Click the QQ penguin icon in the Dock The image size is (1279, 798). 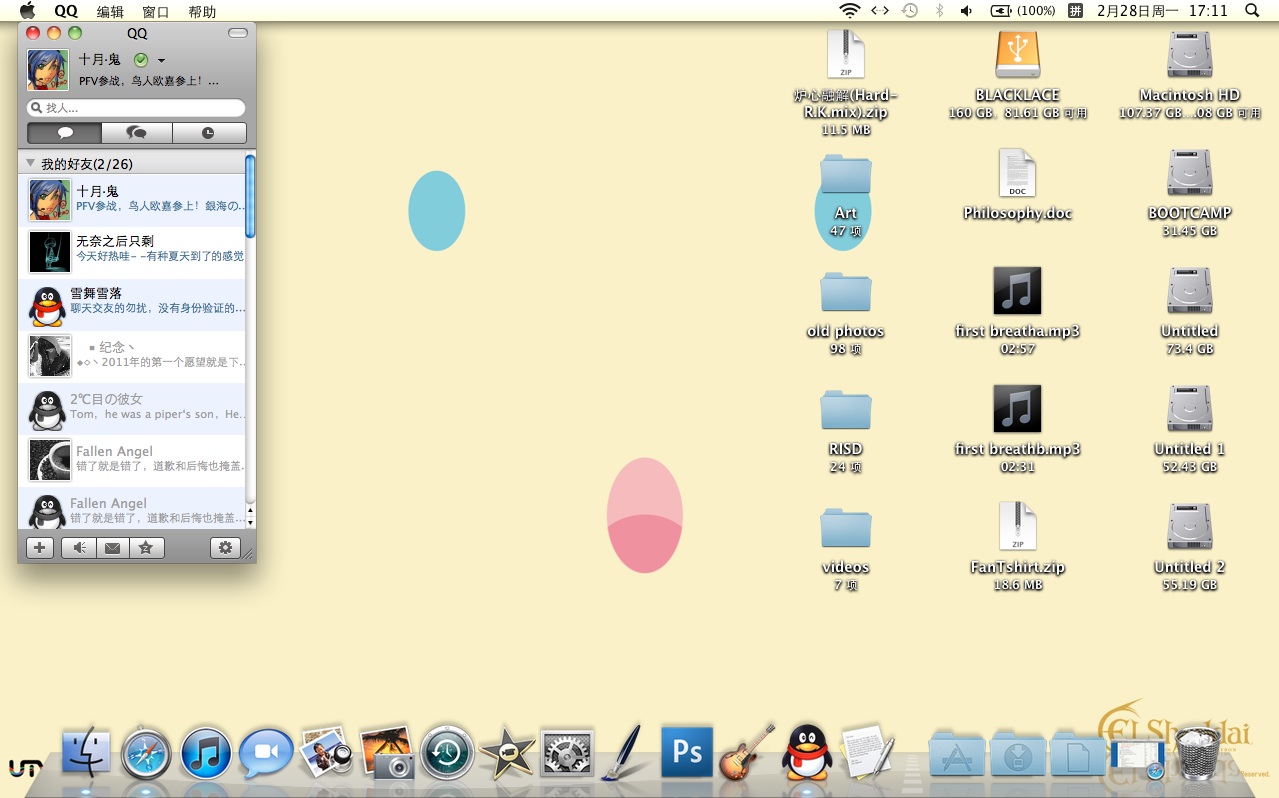(x=807, y=752)
